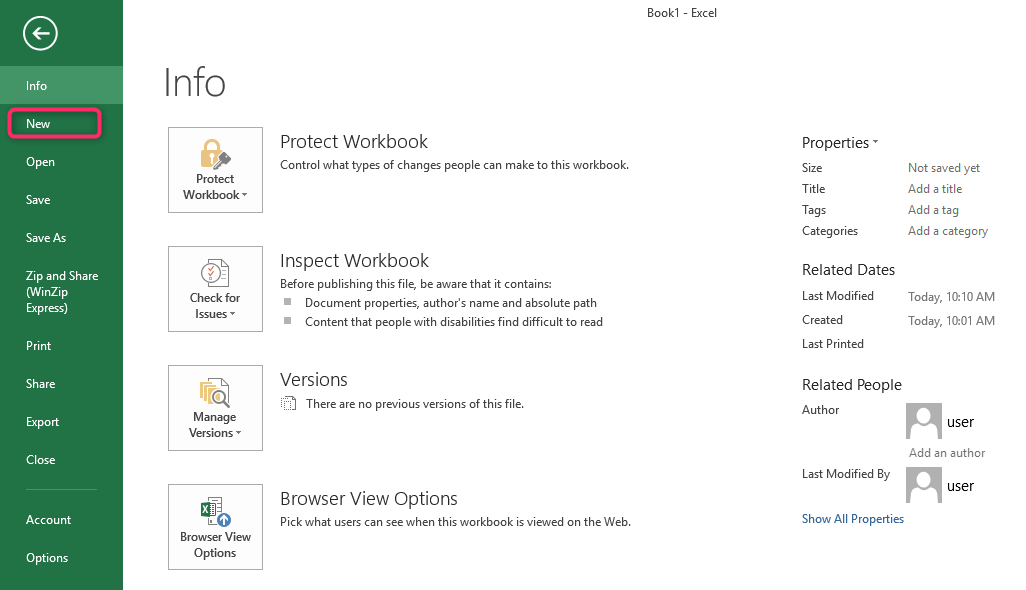1026x590 pixels.
Task: Go to the Print page
Action: pos(39,346)
